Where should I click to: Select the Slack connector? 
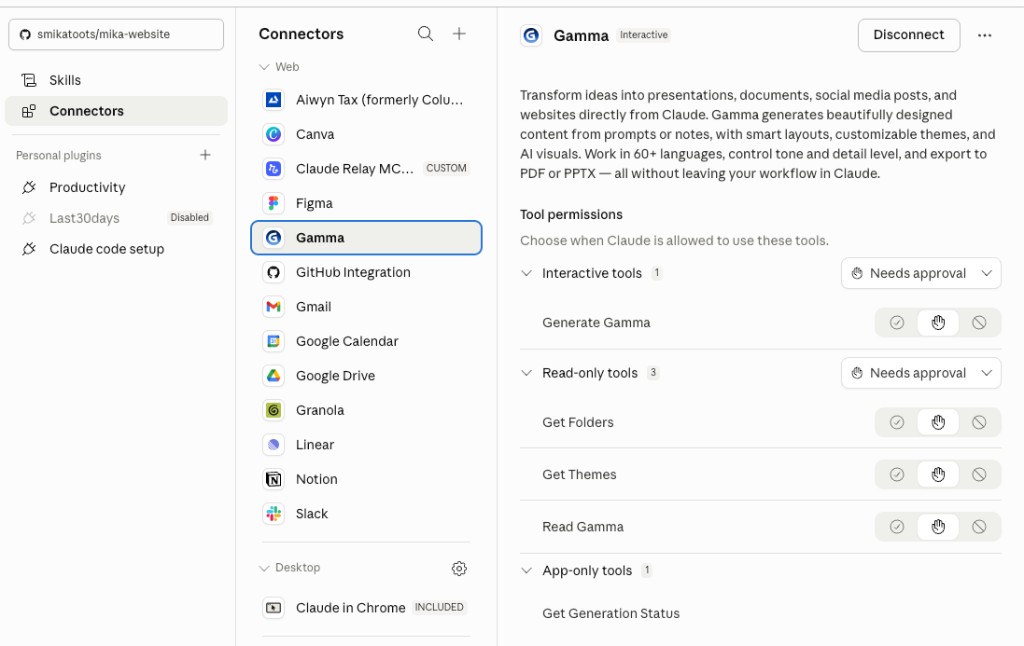pyautogui.click(x=311, y=514)
